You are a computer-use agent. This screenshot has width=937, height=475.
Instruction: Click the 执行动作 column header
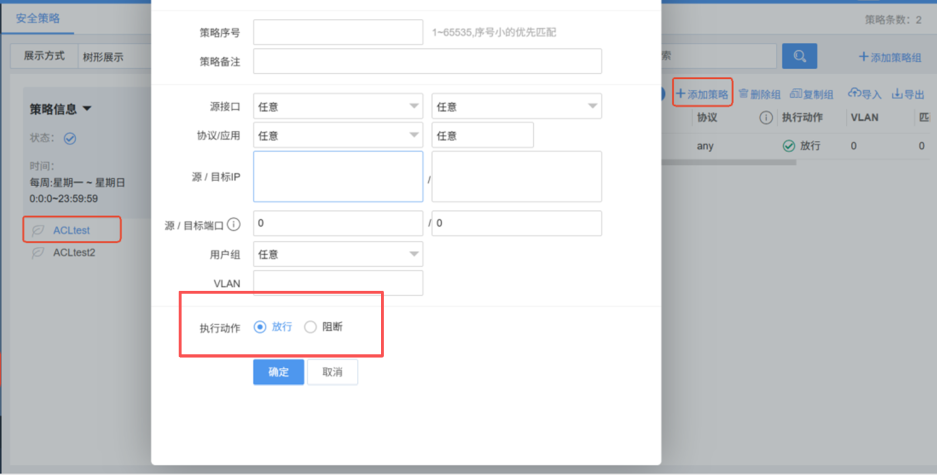803,118
